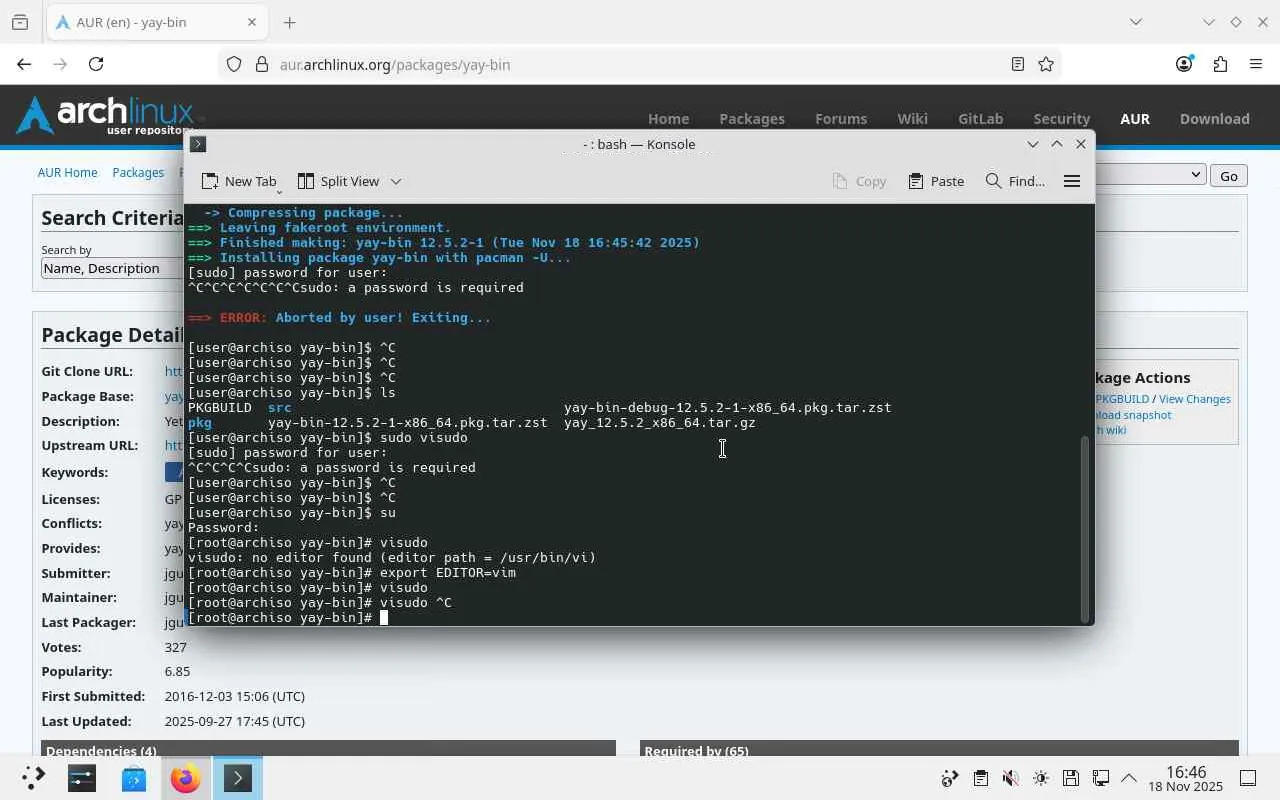Open a new Firefox tab
This screenshot has width=1280, height=800.
click(x=289, y=22)
